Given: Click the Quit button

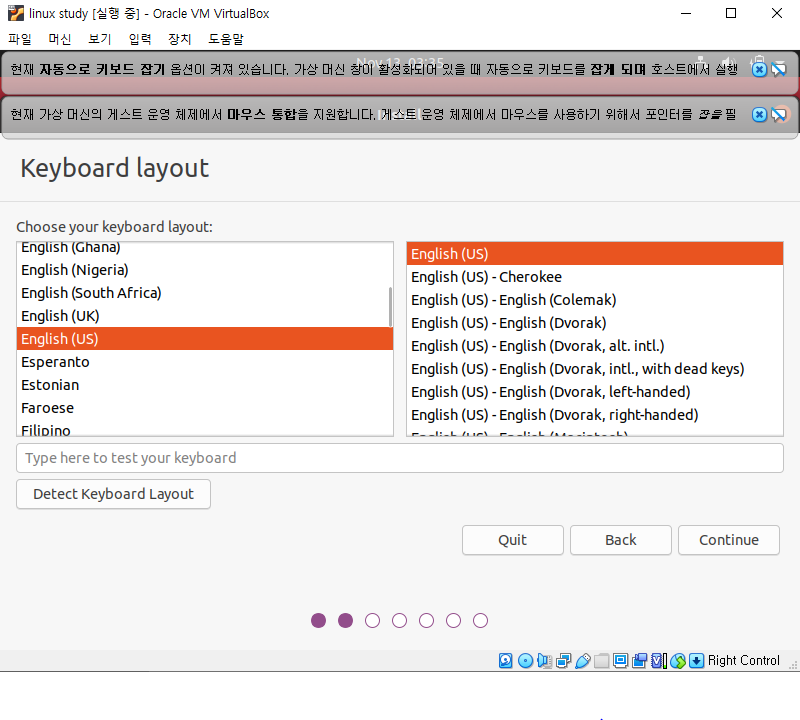Looking at the screenshot, I should click(x=512, y=540).
